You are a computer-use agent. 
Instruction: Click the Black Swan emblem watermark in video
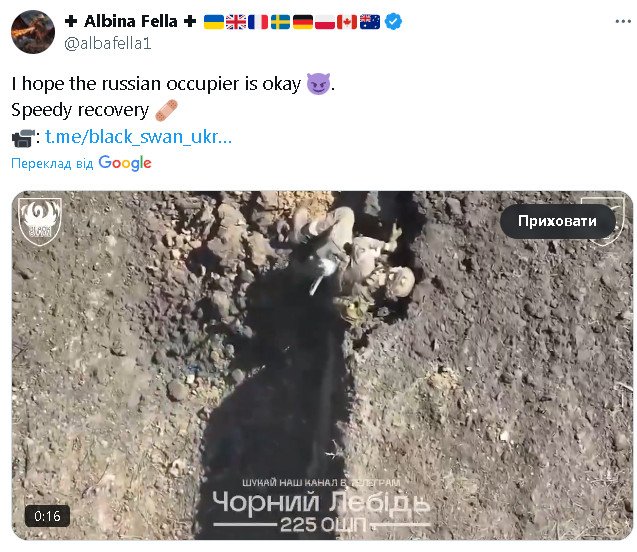pyautogui.click(x=40, y=221)
